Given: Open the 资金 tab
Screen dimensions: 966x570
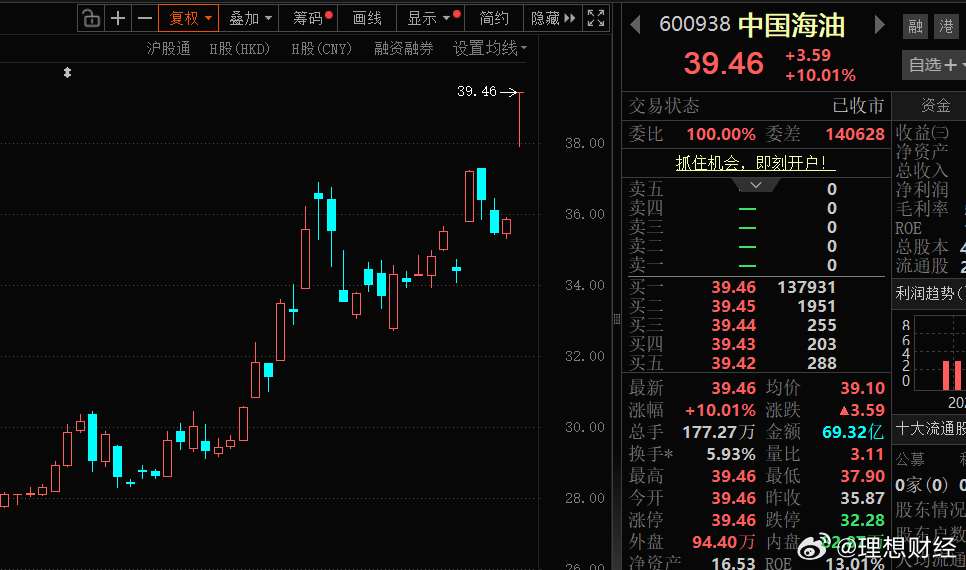Looking at the screenshot, I should pos(935,105).
